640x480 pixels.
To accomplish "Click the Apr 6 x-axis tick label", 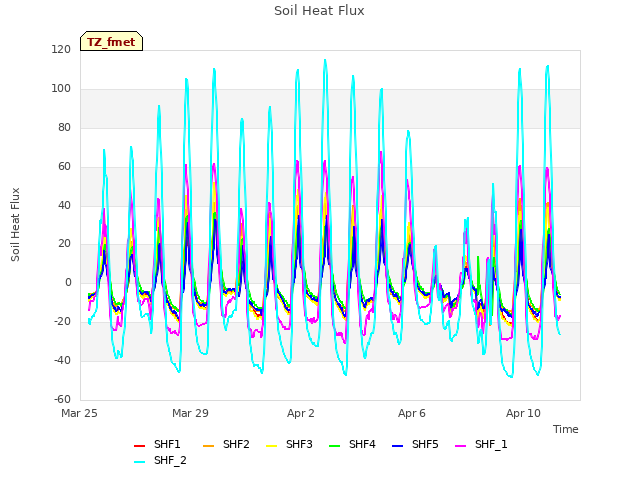I will coord(412,413).
